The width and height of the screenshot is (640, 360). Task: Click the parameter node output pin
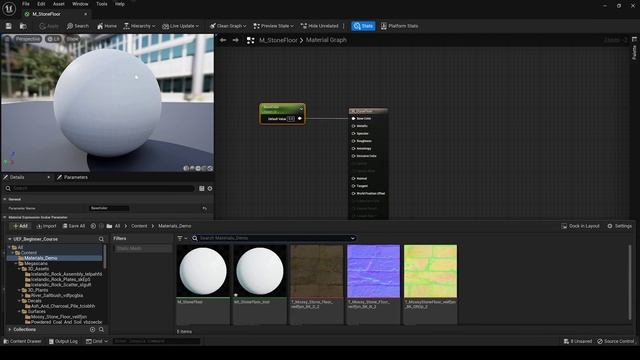pos(300,119)
